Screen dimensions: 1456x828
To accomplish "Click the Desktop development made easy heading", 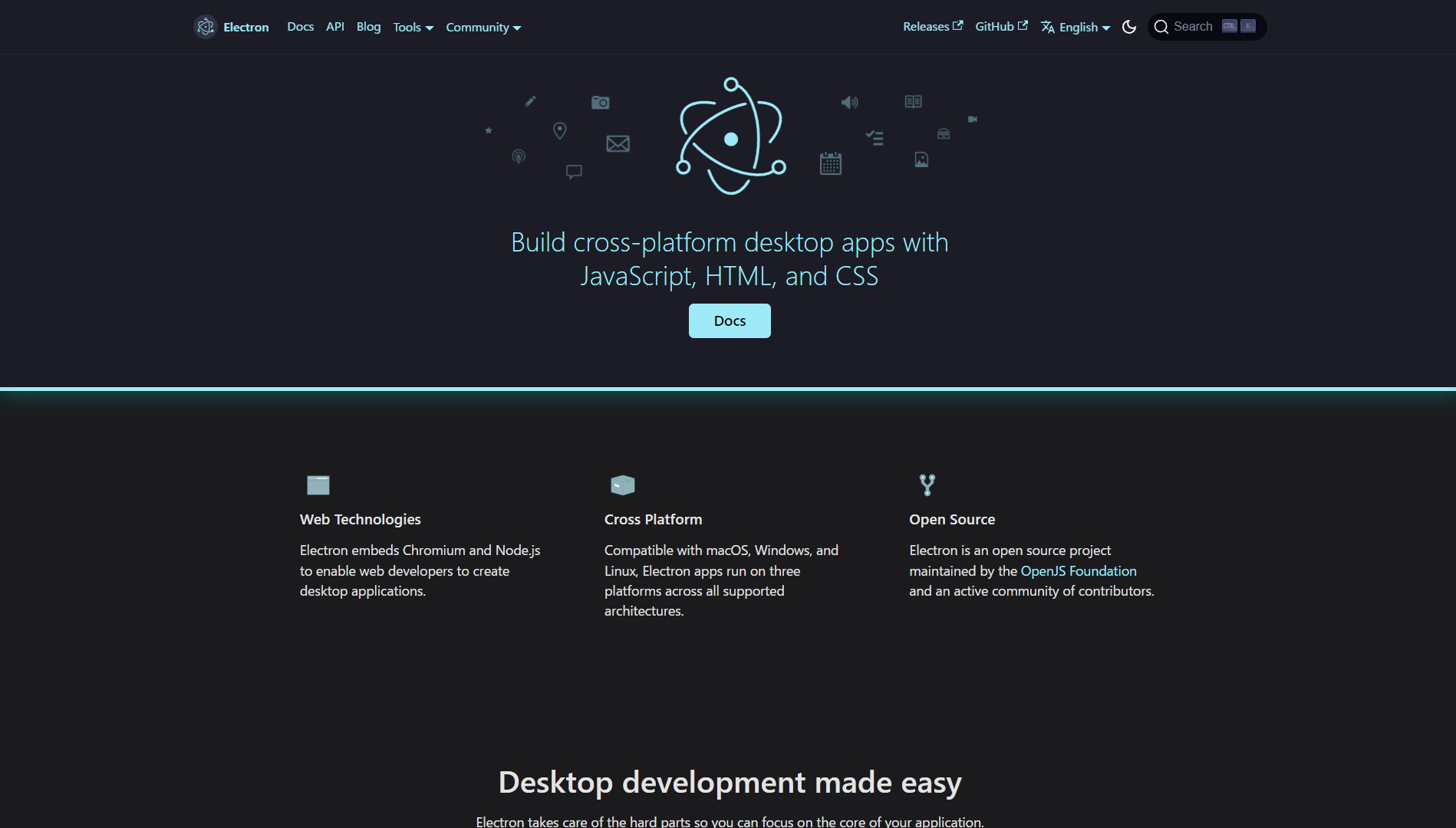I will click(730, 782).
